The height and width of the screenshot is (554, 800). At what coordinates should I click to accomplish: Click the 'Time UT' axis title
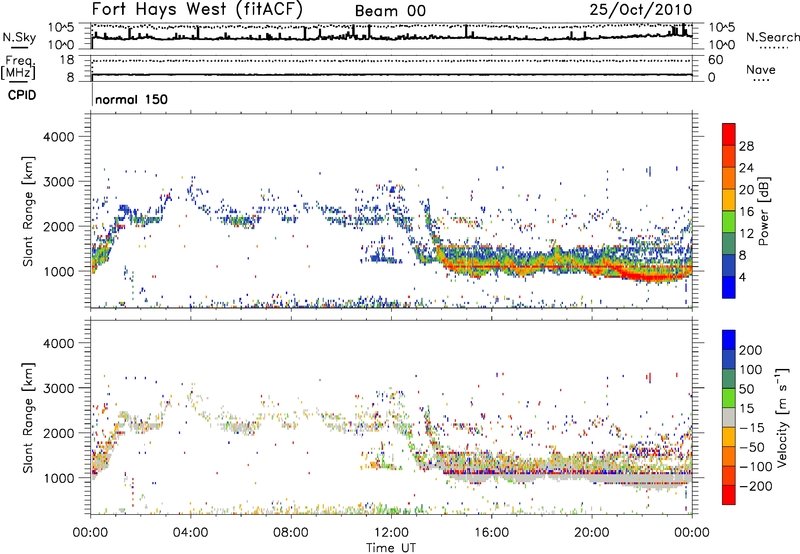[391, 548]
